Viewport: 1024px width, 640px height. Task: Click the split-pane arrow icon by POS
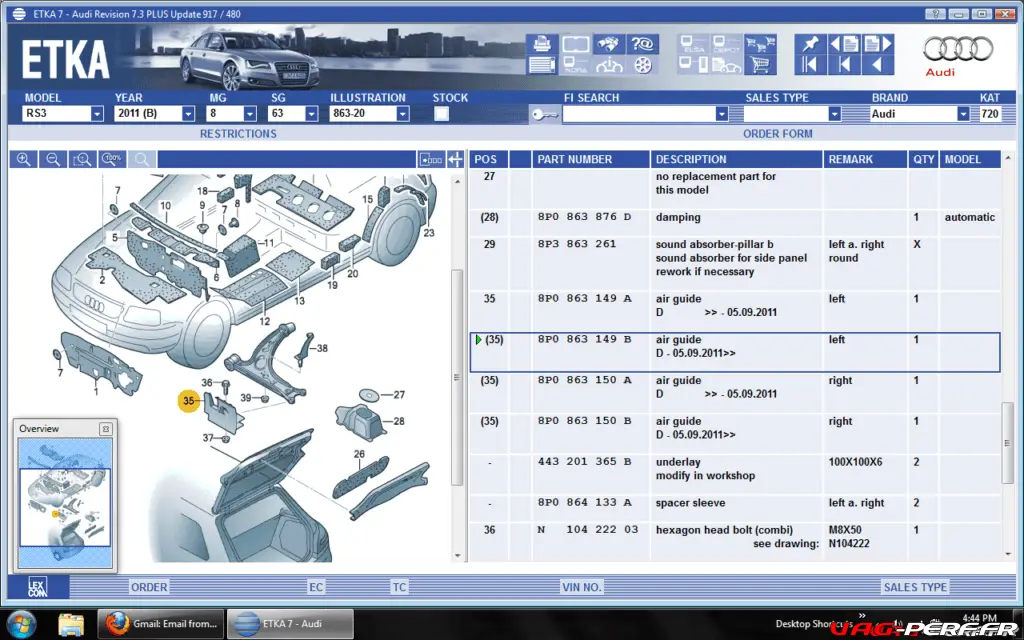(455, 159)
